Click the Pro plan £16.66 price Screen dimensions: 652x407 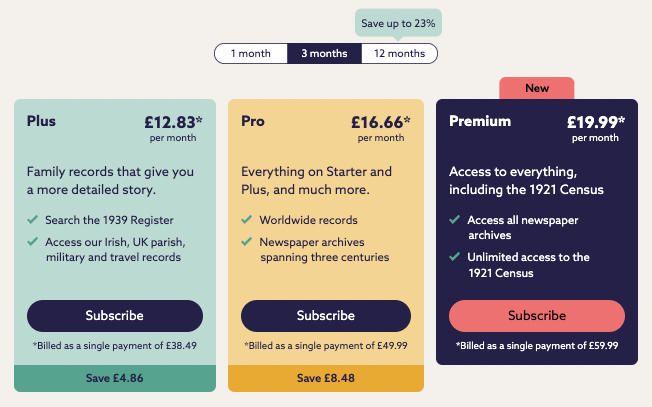tap(380, 122)
